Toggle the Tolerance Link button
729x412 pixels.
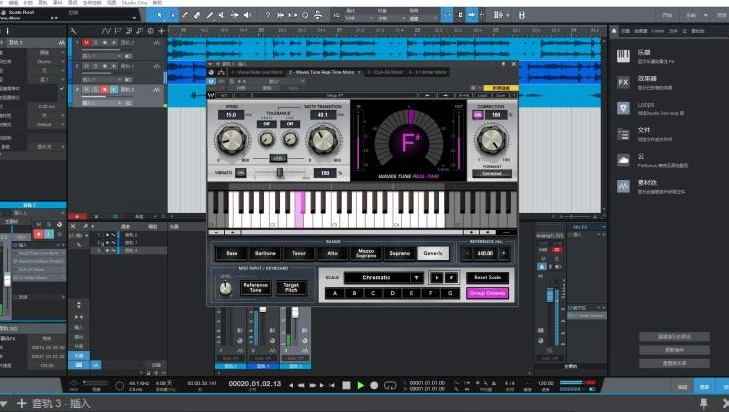[278, 158]
